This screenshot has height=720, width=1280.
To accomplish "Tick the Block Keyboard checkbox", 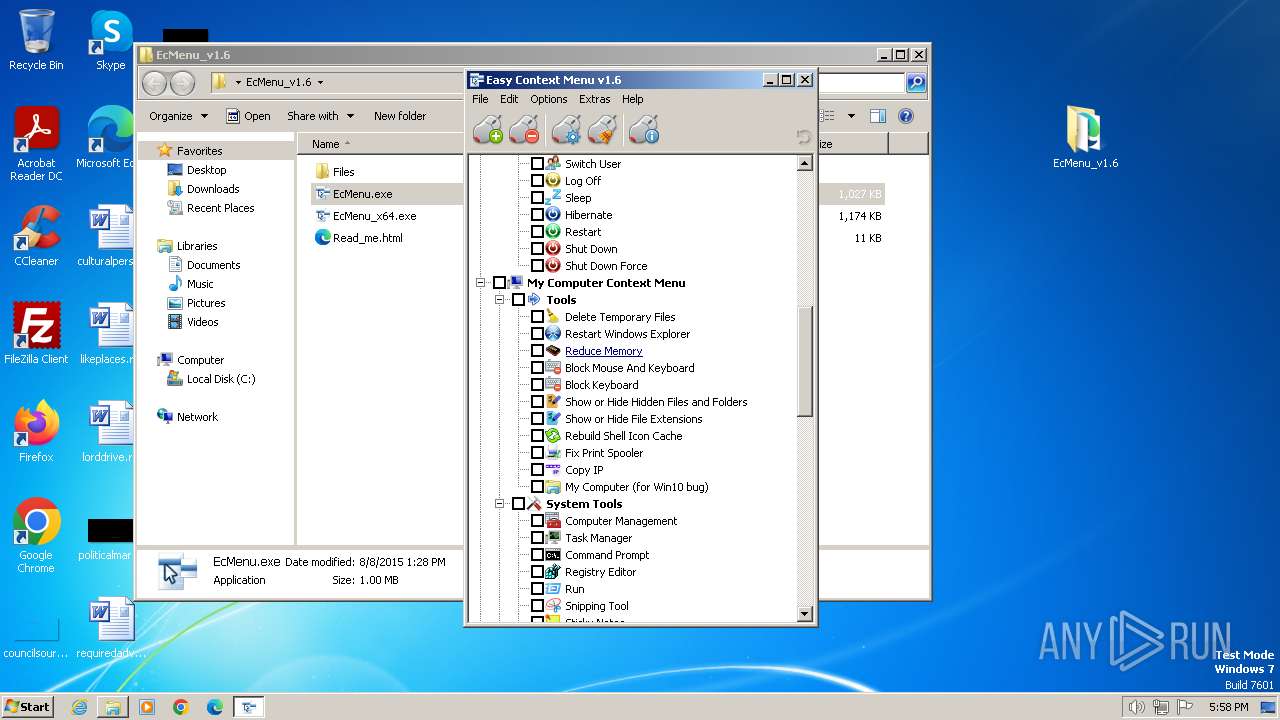I will coord(537,385).
